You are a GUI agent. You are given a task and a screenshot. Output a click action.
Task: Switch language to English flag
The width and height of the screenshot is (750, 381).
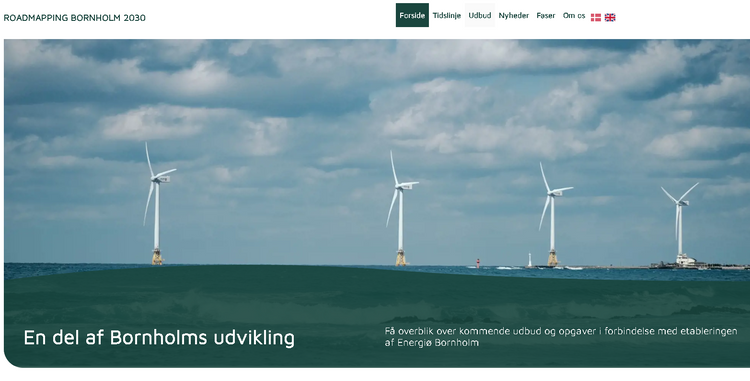pos(610,17)
